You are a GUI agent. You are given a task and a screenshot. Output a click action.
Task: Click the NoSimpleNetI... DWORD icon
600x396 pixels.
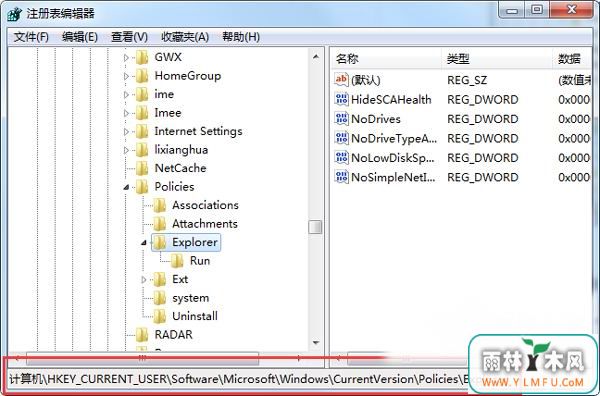point(341,177)
